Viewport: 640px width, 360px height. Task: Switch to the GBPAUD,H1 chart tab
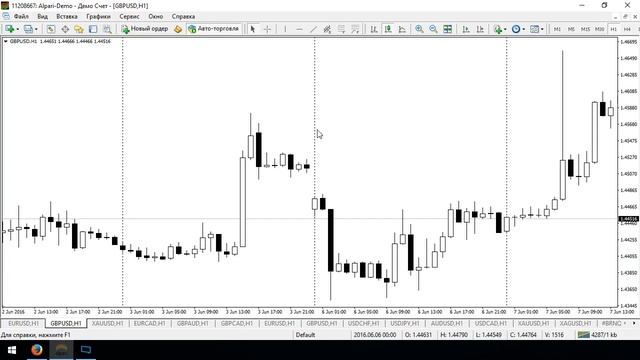coord(193,323)
